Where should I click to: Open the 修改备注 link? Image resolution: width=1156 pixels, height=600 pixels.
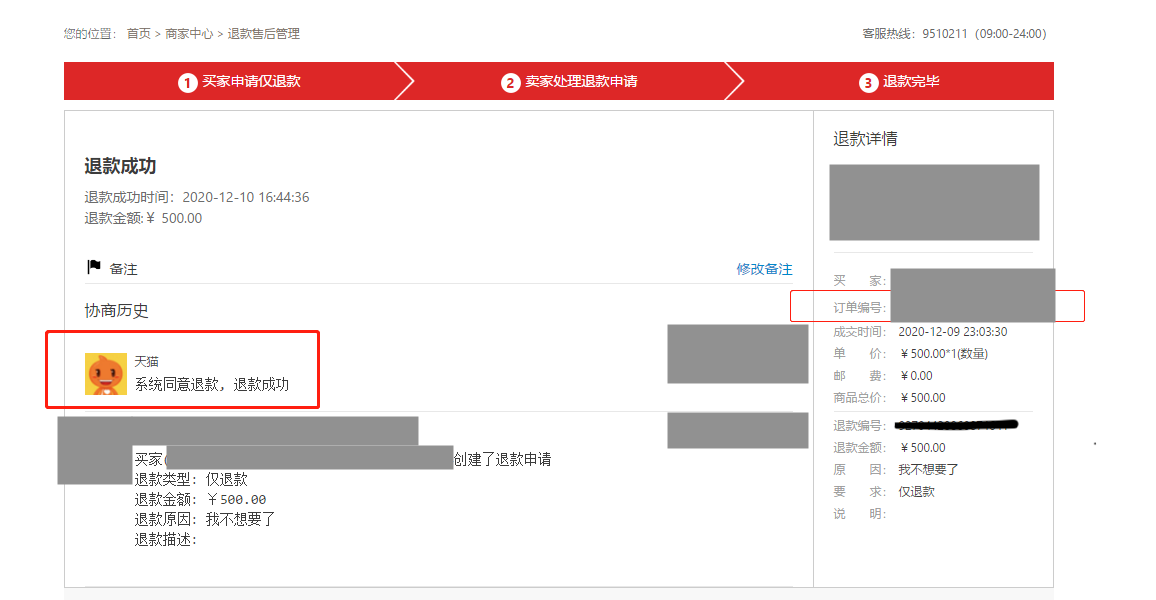pyautogui.click(x=764, y=269)
